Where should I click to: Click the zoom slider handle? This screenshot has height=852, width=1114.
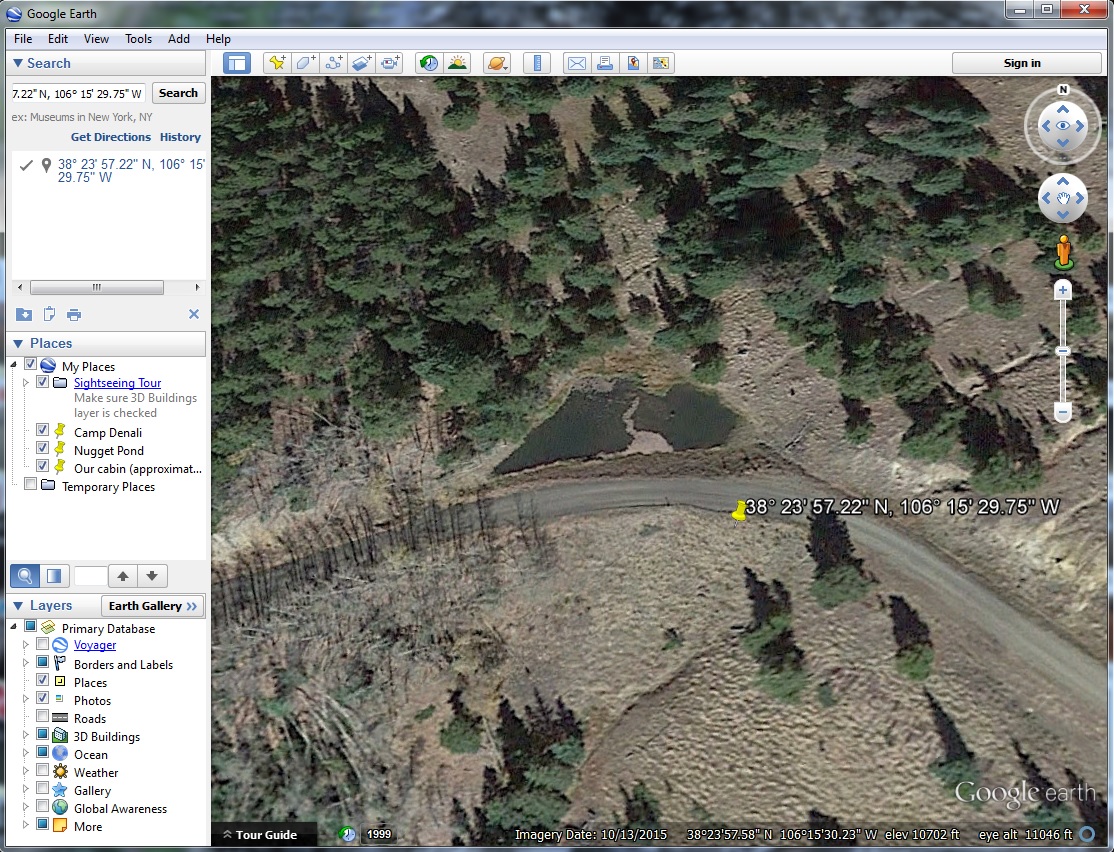(x=1063, y=351)
